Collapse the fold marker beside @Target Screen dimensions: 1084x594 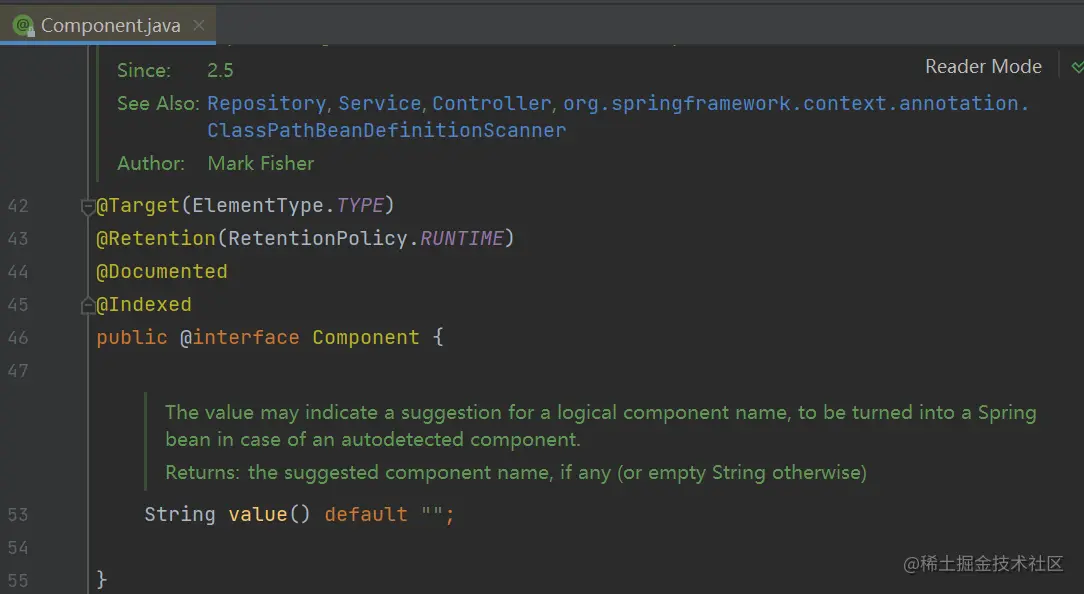[88, 206]
